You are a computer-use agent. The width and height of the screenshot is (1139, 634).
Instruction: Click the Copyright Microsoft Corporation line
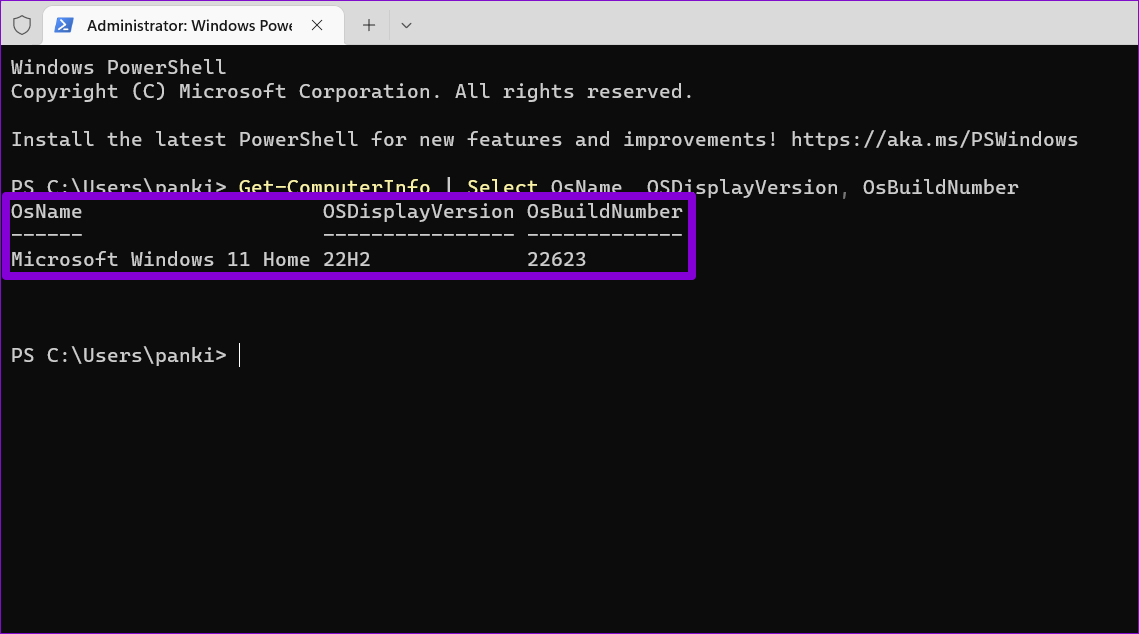pos(351,92)
